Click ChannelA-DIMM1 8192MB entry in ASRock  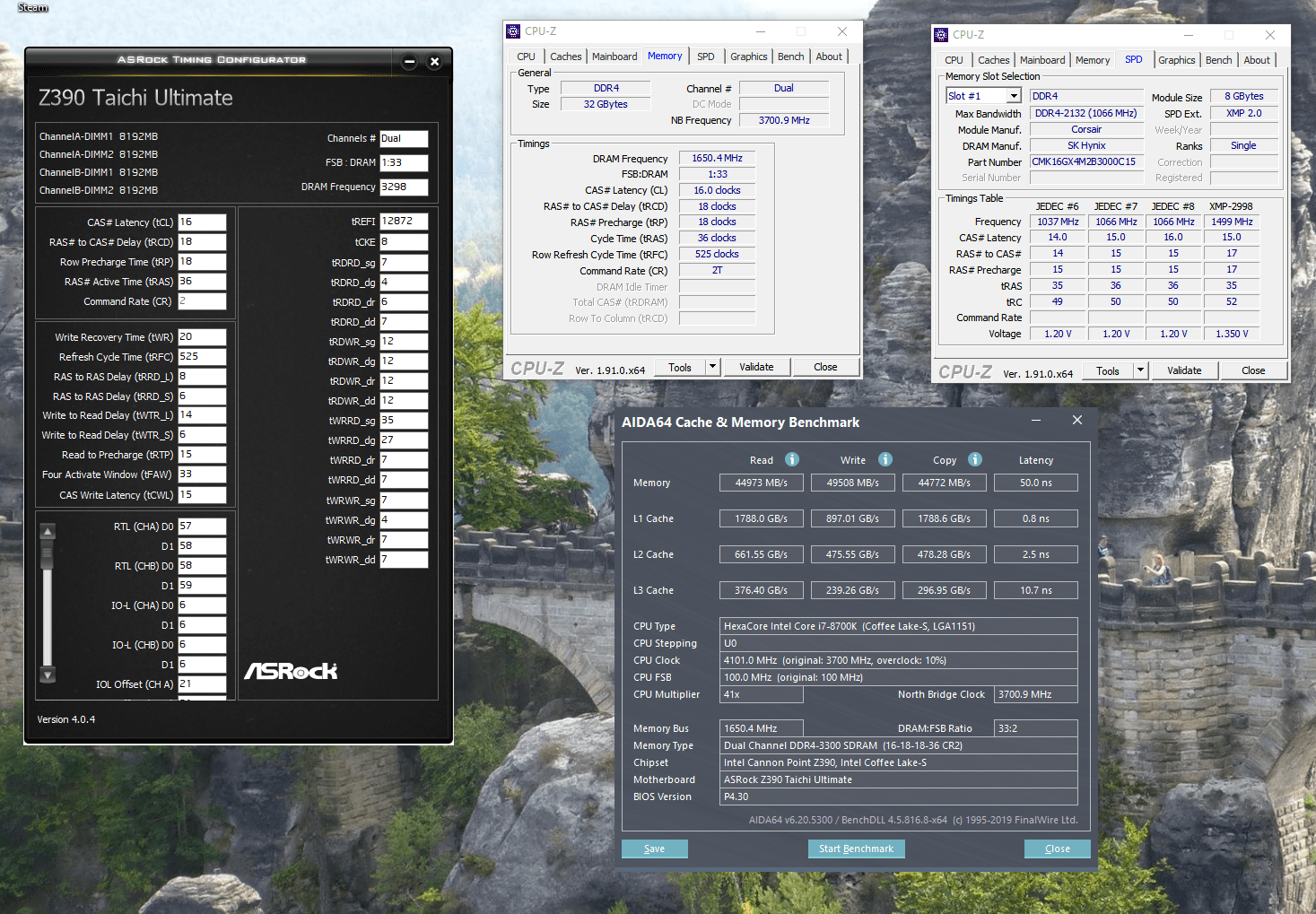[99, 136]
